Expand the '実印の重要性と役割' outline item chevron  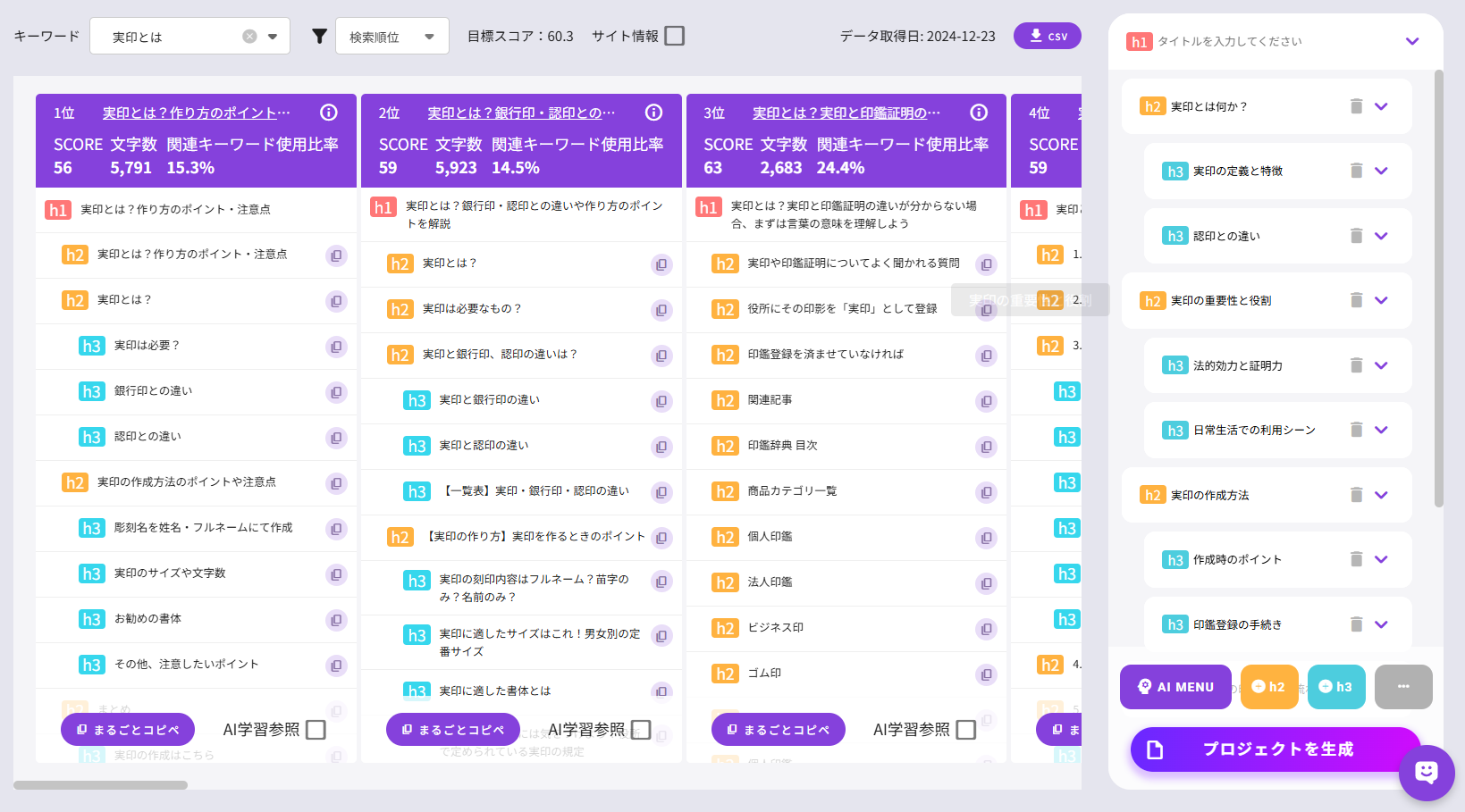(1381, 300)
